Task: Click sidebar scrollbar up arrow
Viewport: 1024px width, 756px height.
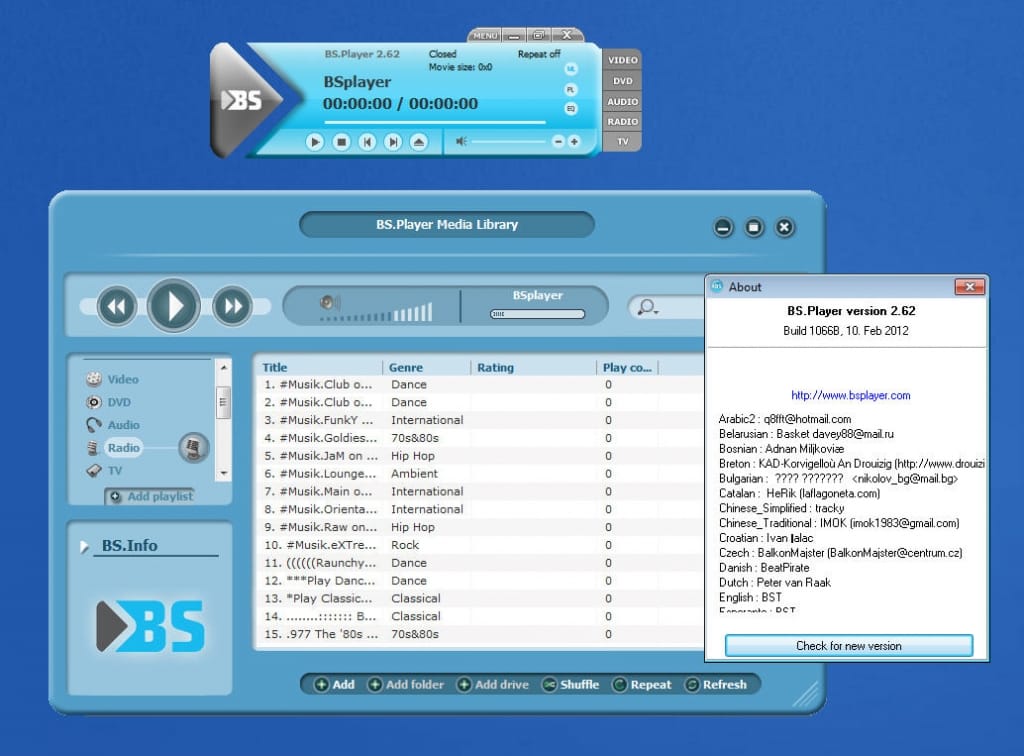Action: click(x=223, y=368)
